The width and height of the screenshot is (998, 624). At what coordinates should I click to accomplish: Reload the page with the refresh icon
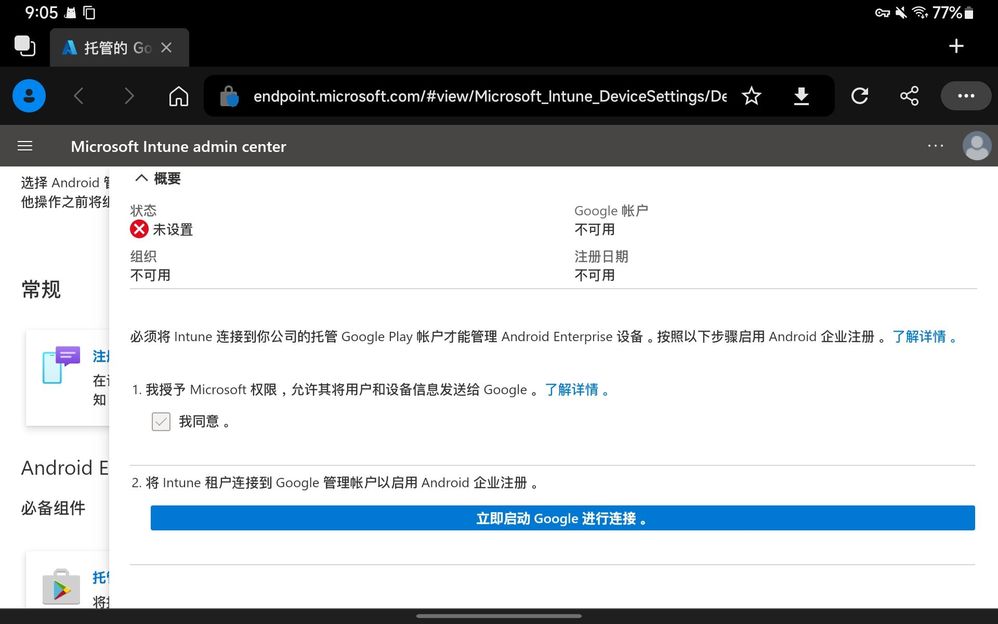tap(860, 96)
